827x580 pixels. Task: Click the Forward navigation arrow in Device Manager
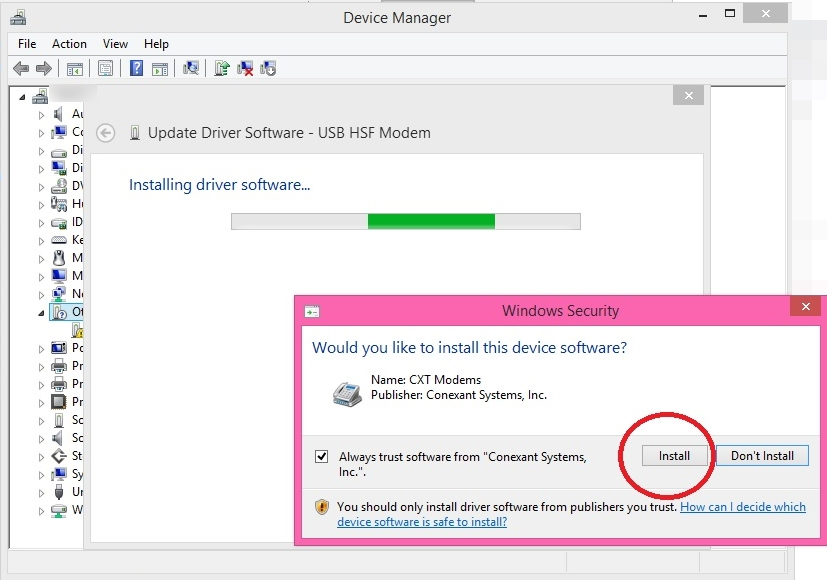tap(41, 68)
